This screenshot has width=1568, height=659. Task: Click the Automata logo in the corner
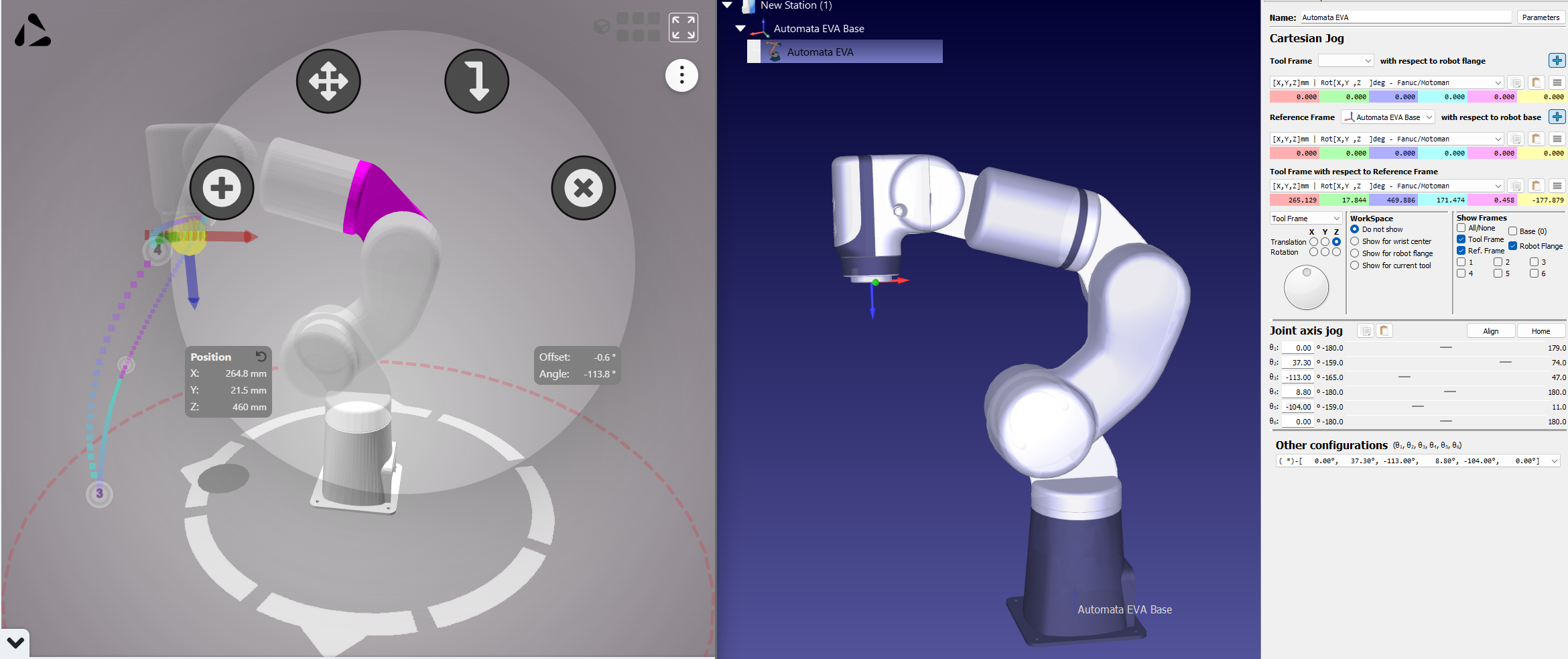click(32, 31)
